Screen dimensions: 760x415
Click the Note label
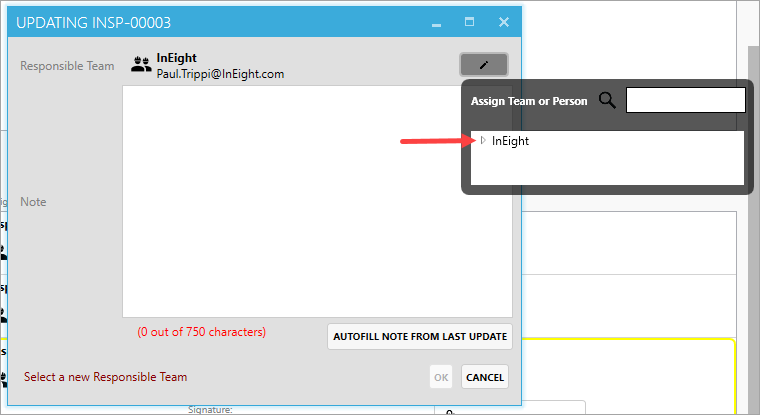[33, 202]
